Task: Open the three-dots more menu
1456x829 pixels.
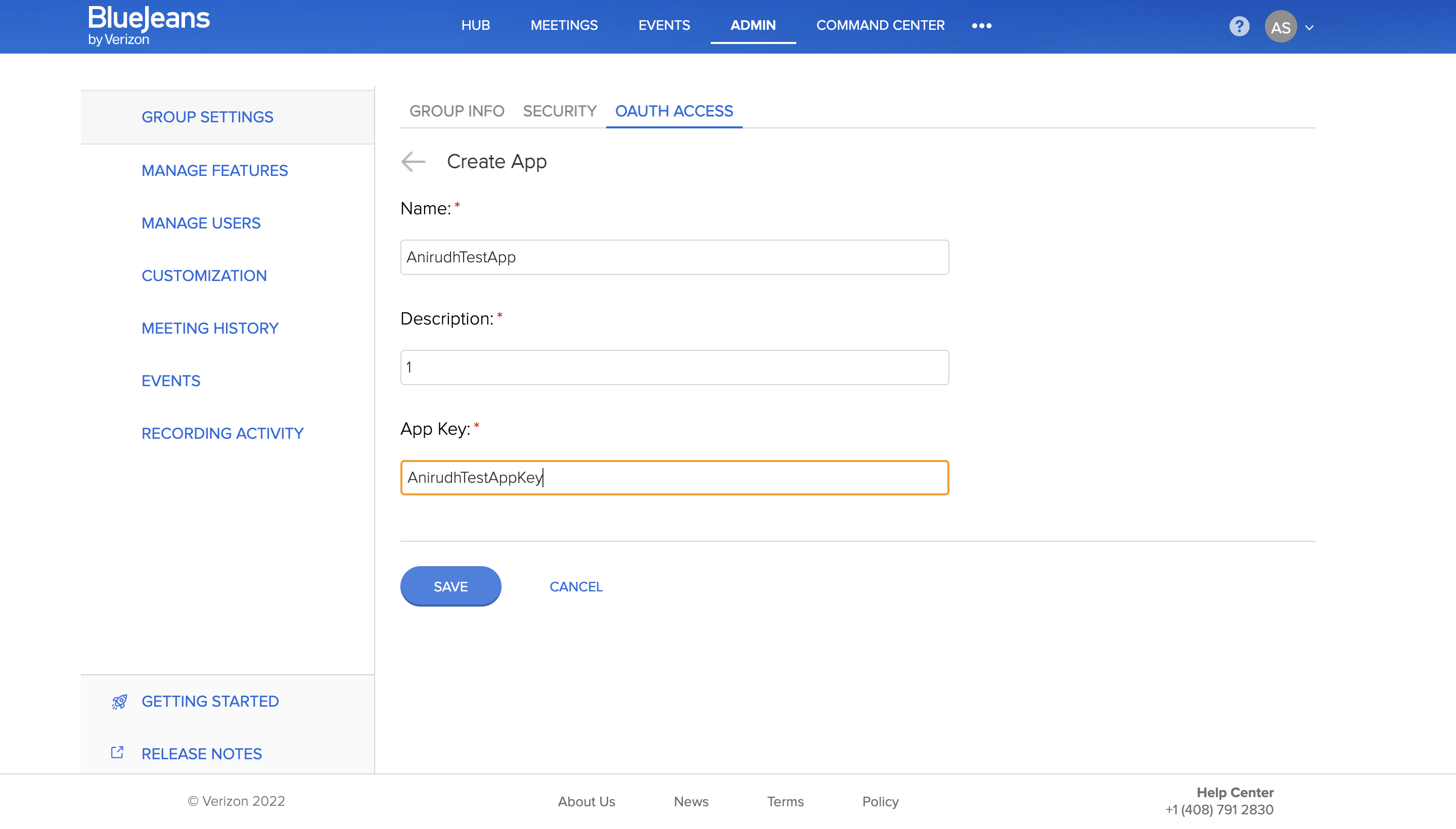Action: tap(981, 26)
